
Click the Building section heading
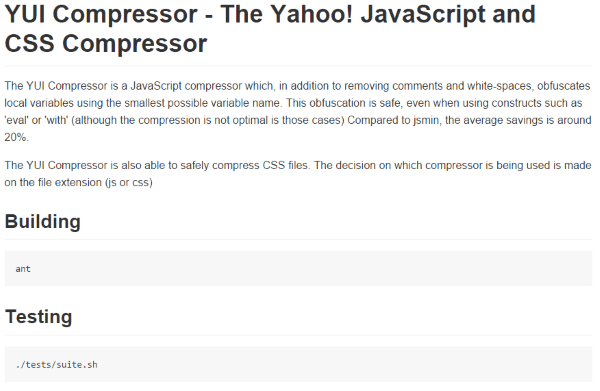(42, 222)
